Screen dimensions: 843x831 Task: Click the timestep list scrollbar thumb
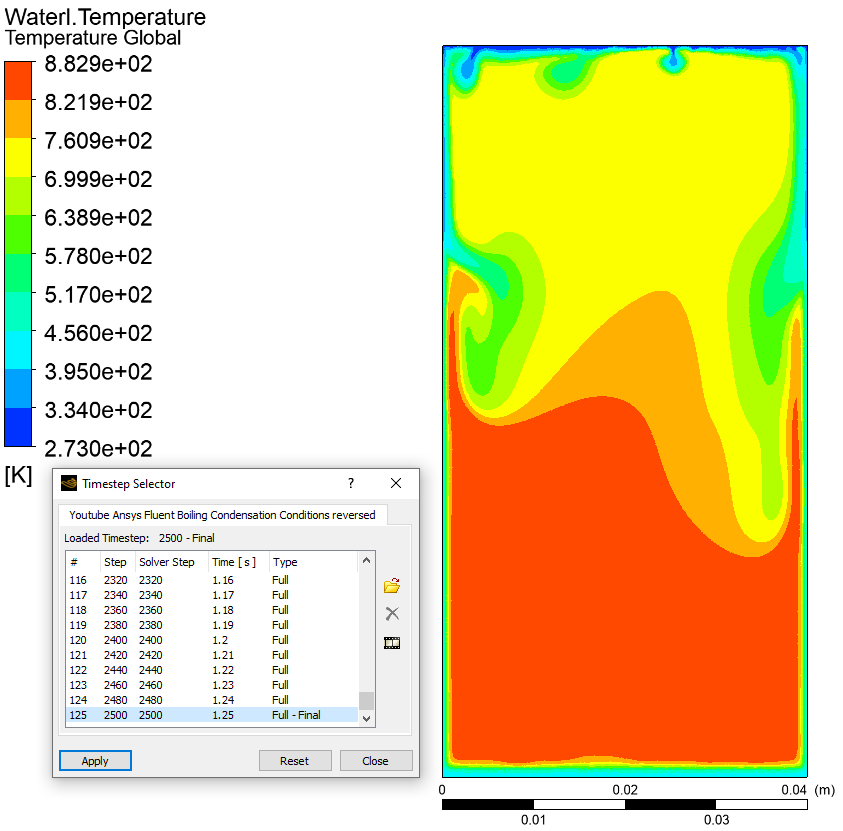[x=366, y=700]
